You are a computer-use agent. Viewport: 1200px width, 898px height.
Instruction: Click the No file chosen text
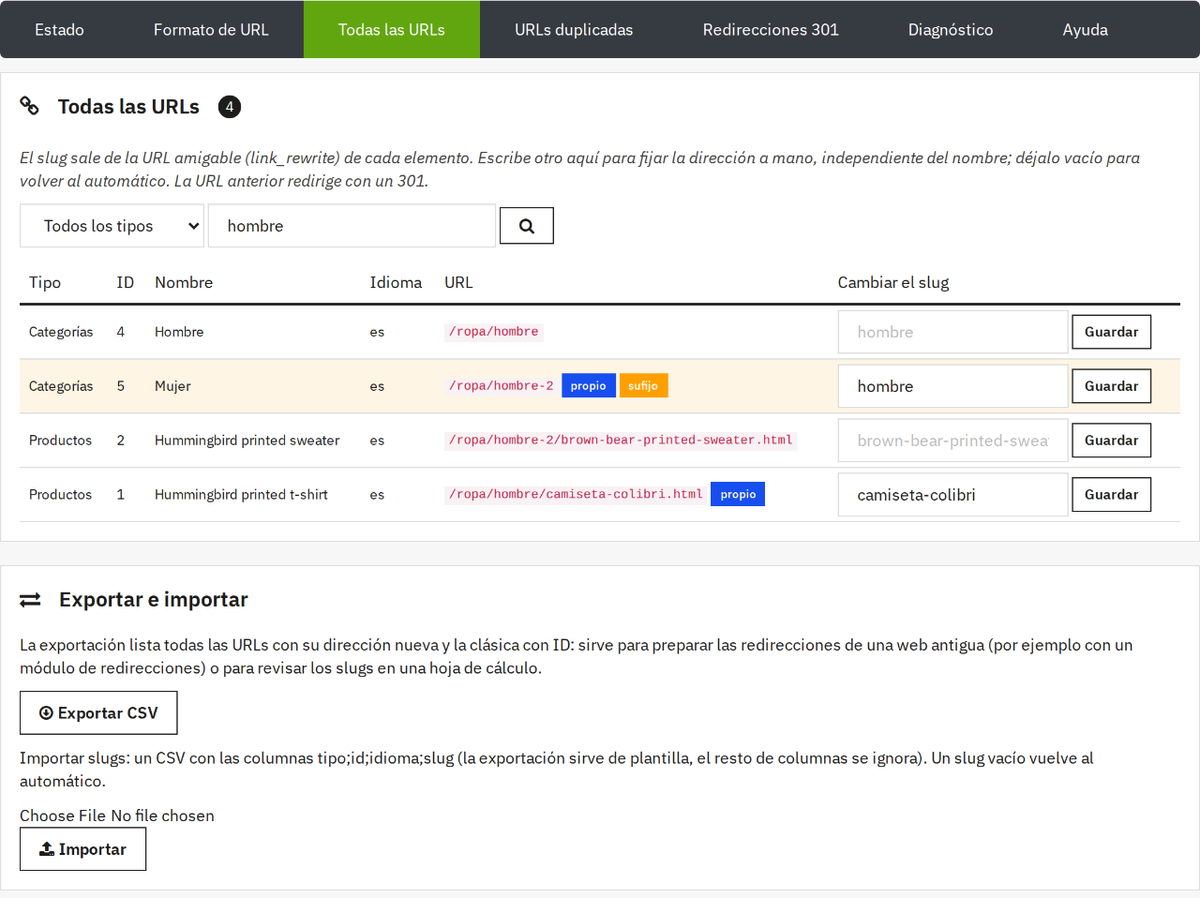163,815
